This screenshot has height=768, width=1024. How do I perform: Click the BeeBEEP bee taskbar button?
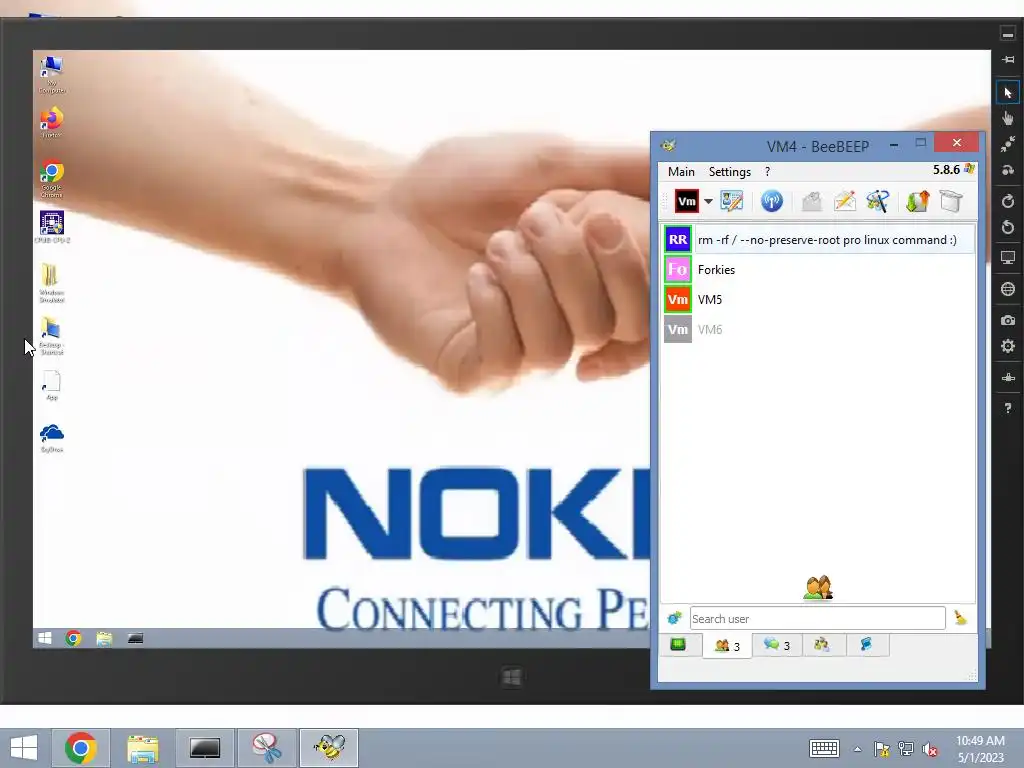(328, 748)
